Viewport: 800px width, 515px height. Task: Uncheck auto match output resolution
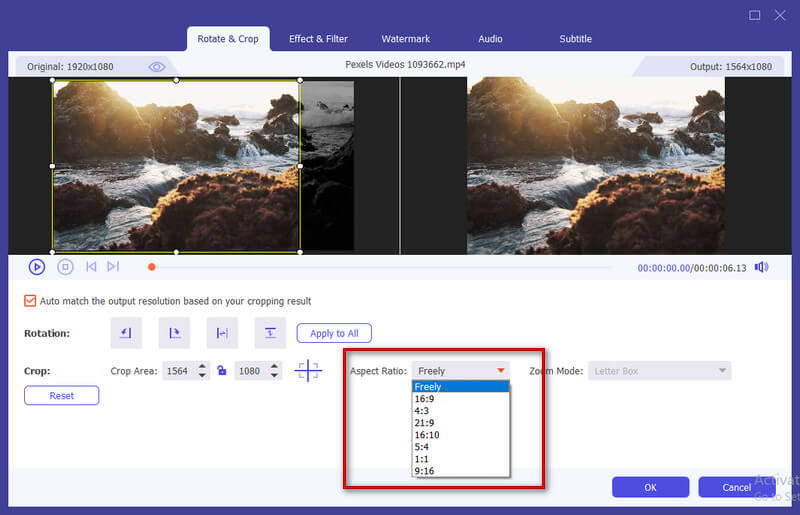[x=30, y=301]
